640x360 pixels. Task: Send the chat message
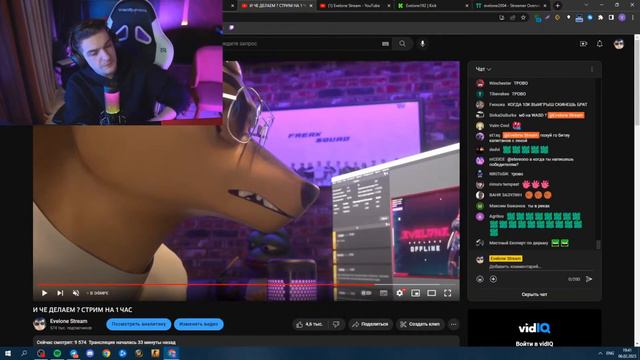click(x=589, y=279)
